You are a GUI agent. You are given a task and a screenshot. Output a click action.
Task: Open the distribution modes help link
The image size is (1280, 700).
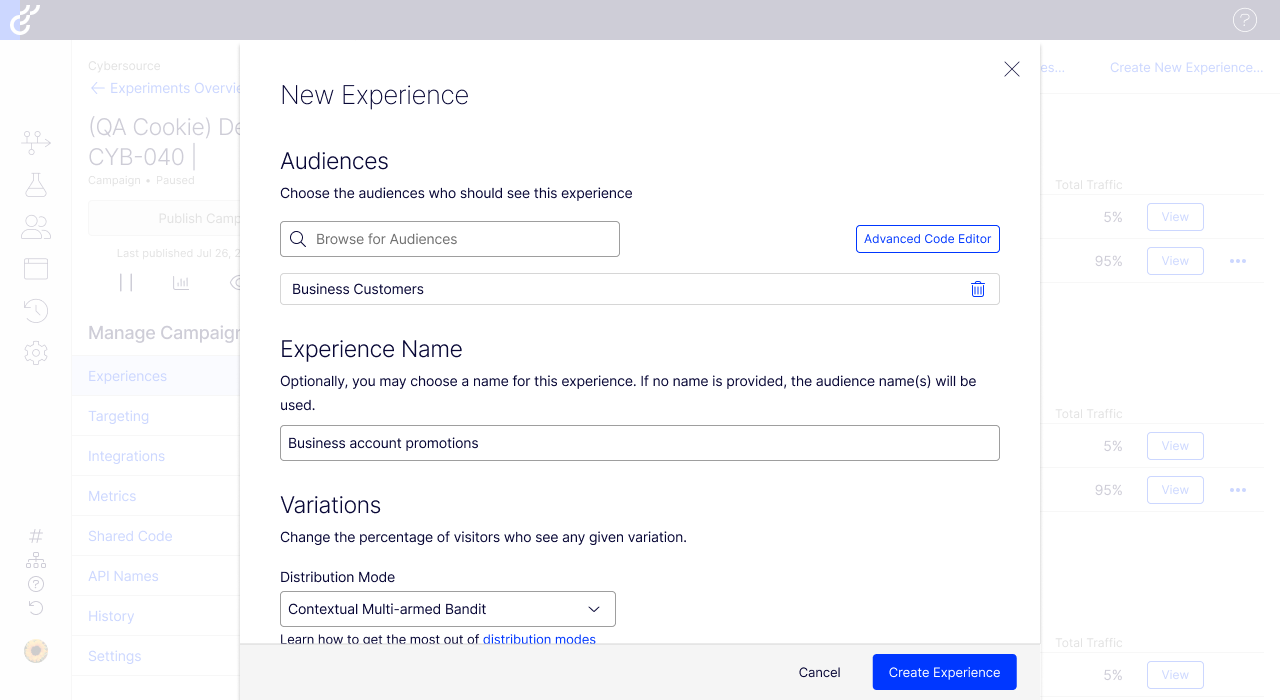(539, 639)
